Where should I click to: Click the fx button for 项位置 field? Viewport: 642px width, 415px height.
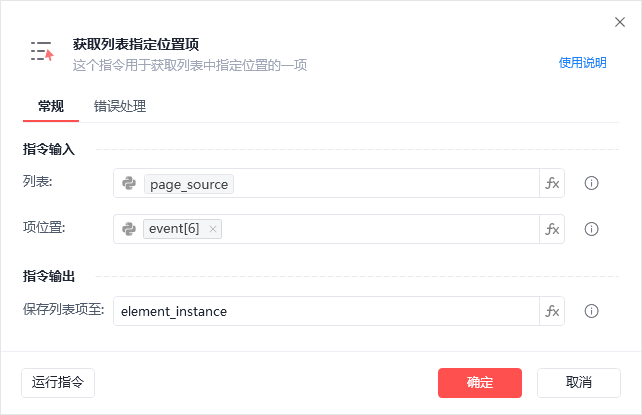[552, 229]
